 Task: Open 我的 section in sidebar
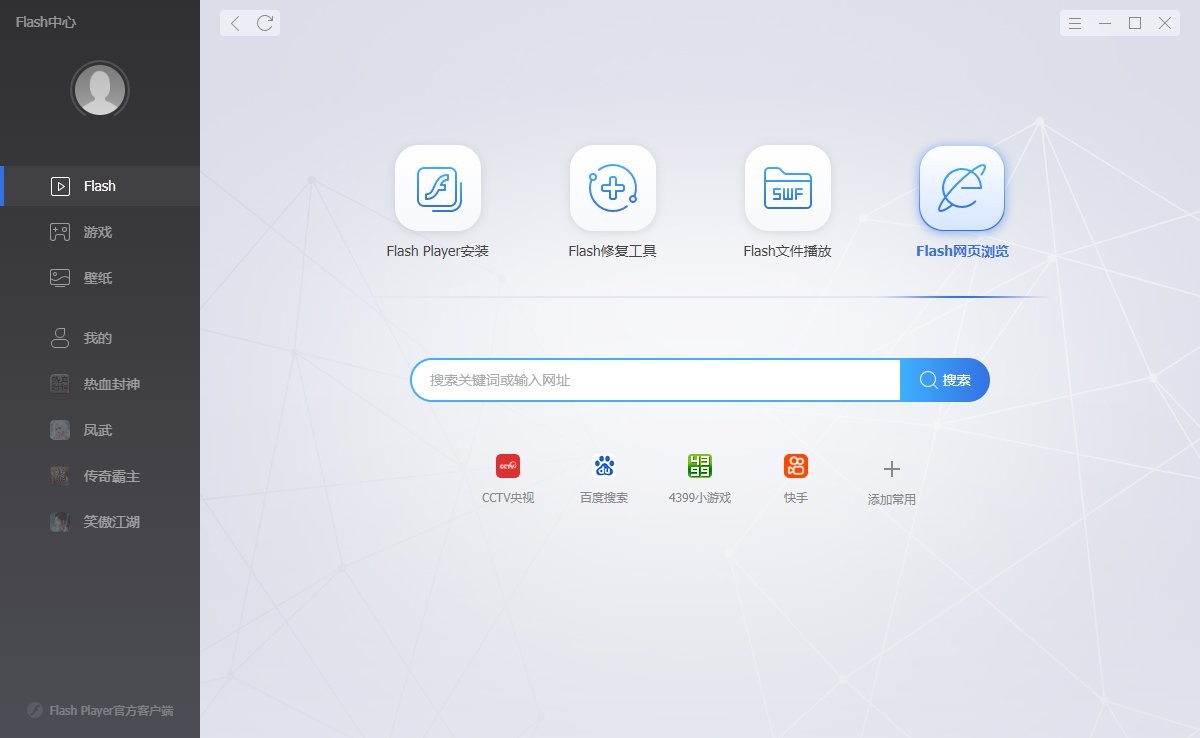98,338
